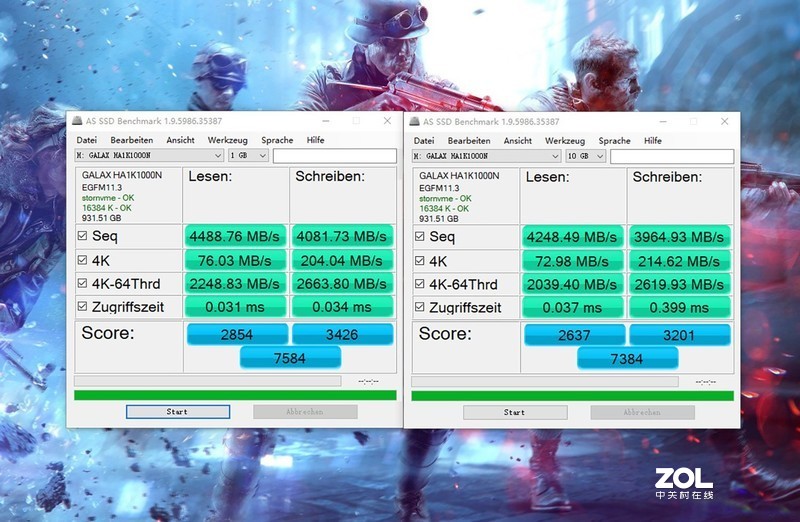
Task: Click the write score 3201
Action: point(680,335)
